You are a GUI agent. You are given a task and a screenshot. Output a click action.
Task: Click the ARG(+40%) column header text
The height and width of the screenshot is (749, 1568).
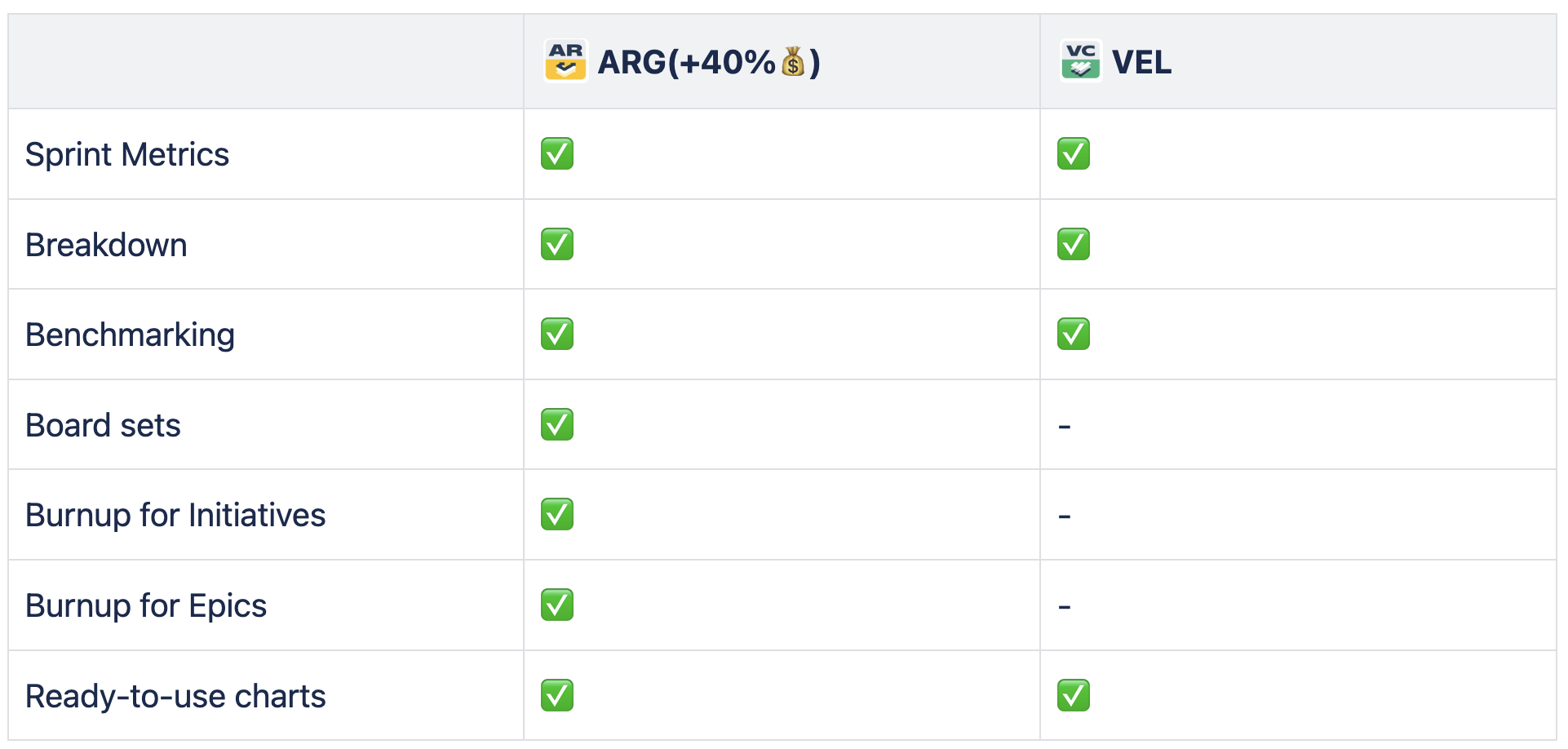[709, 62]
